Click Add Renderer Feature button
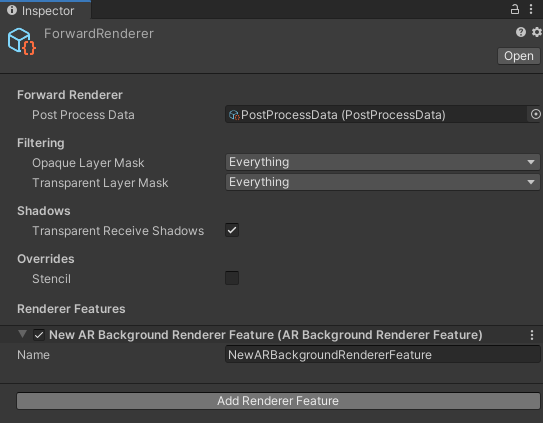 click(278, 401)
